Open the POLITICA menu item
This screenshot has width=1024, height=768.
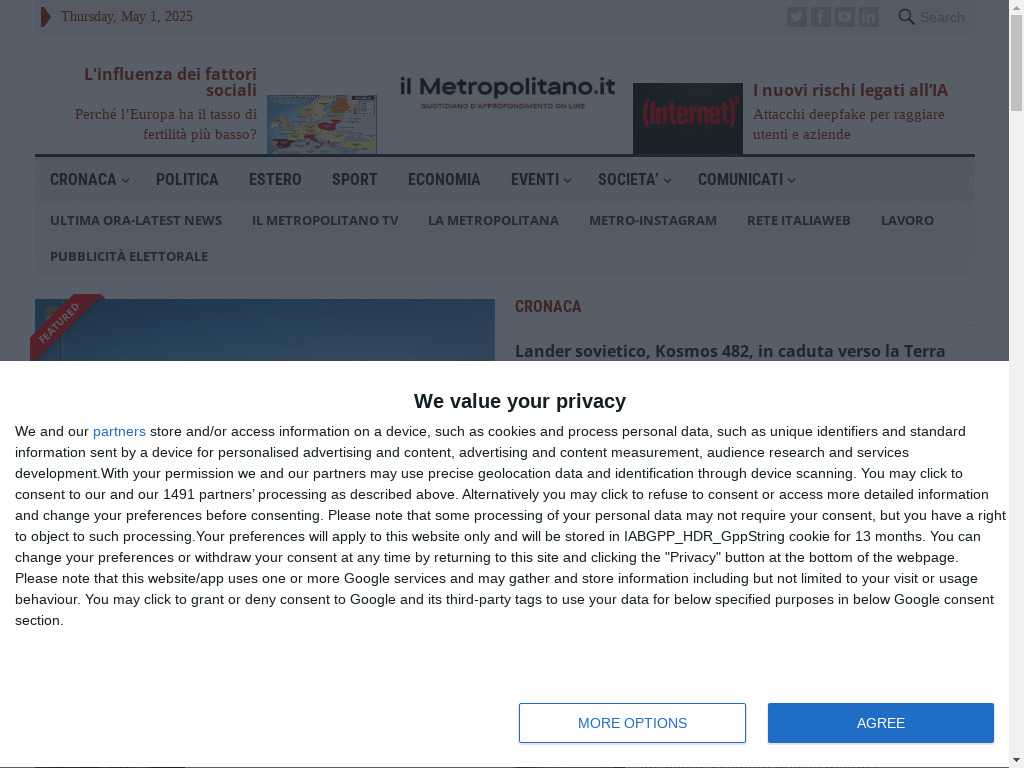point(187,180)
